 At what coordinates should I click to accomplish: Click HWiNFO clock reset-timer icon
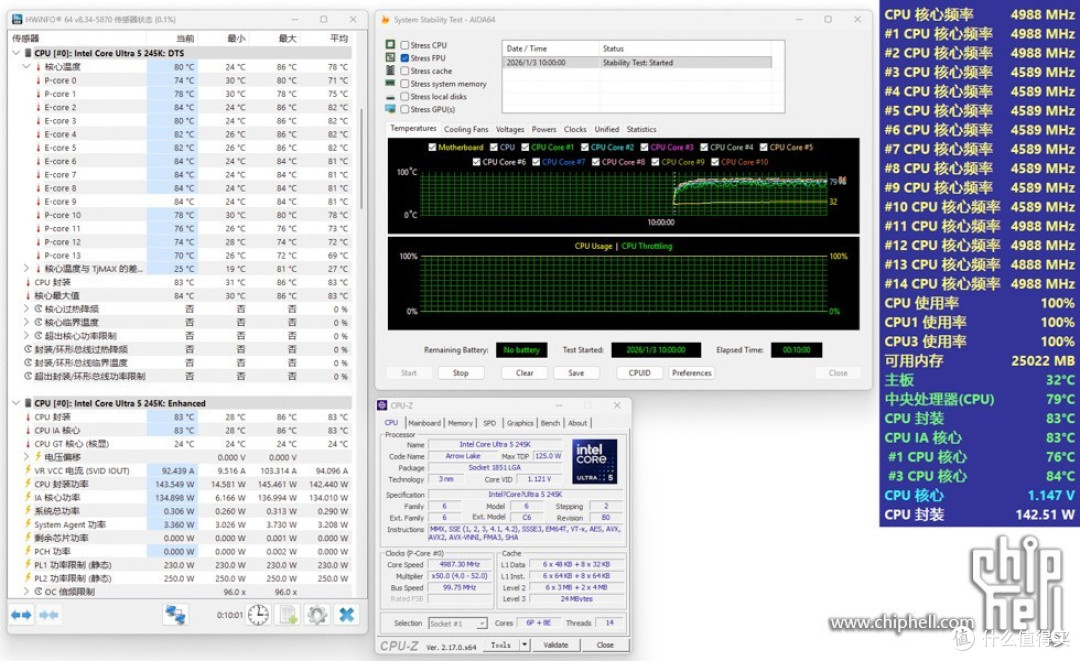coord(258,615)
